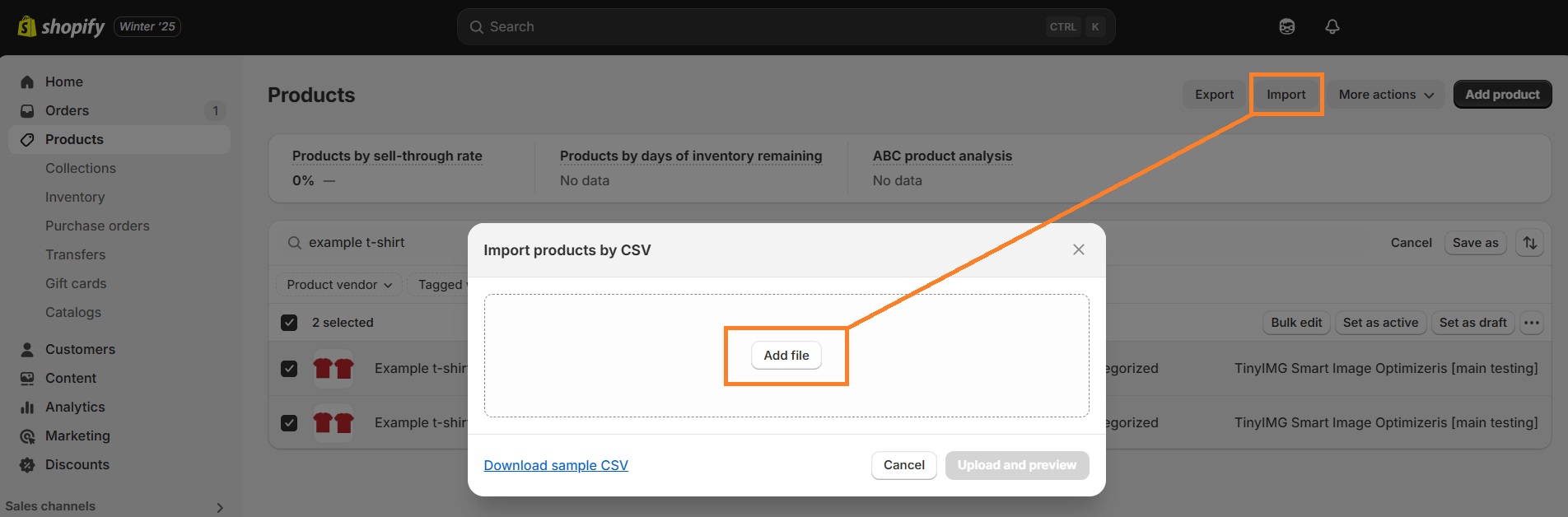Deselect the first Example t-shirt checkbox
The width and height of the screenshot is (1568, 517).
point(289,368)
